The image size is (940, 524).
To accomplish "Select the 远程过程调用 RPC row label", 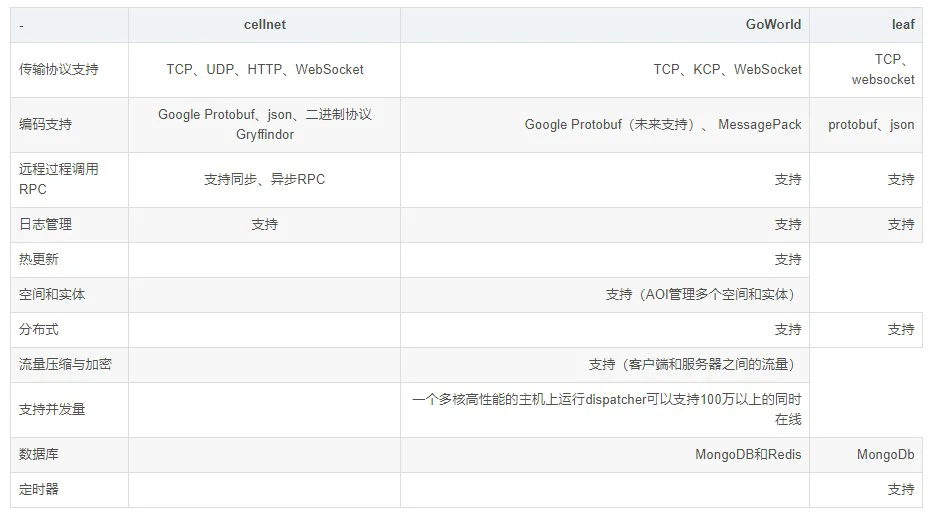I will coord(59,179).
